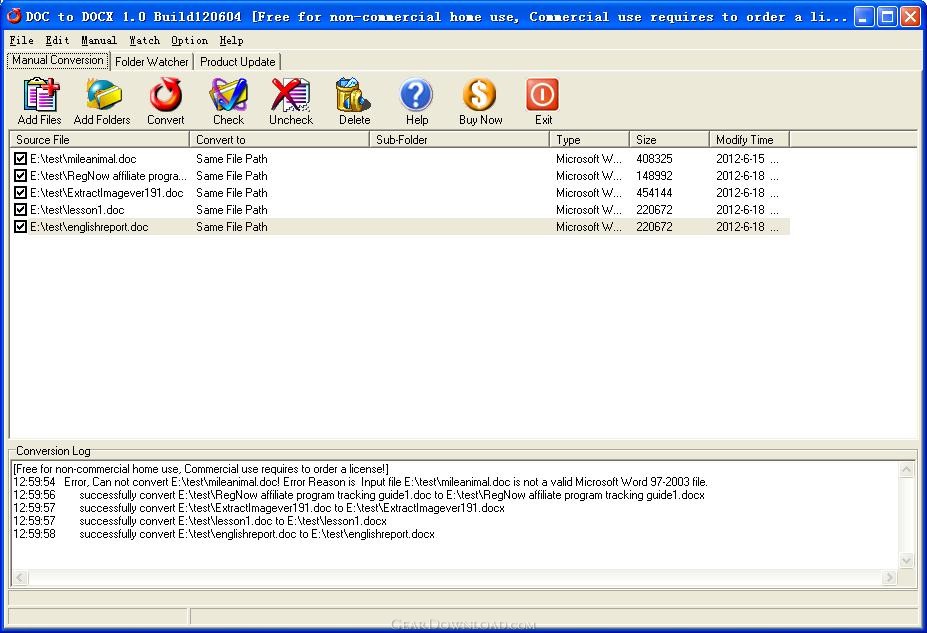927x633 pixels.
Task: Uncheck the englishreport.doc file checkbox
Action: [x=21, y=227]
